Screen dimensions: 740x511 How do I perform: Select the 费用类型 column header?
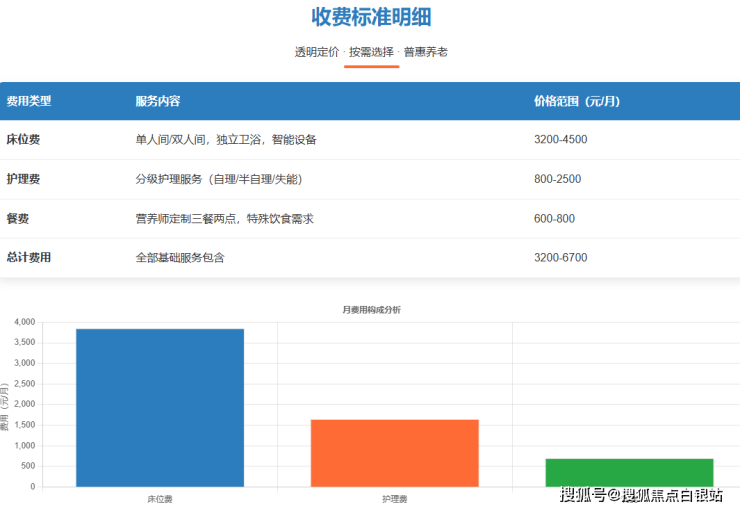click(x=29, y=101)
